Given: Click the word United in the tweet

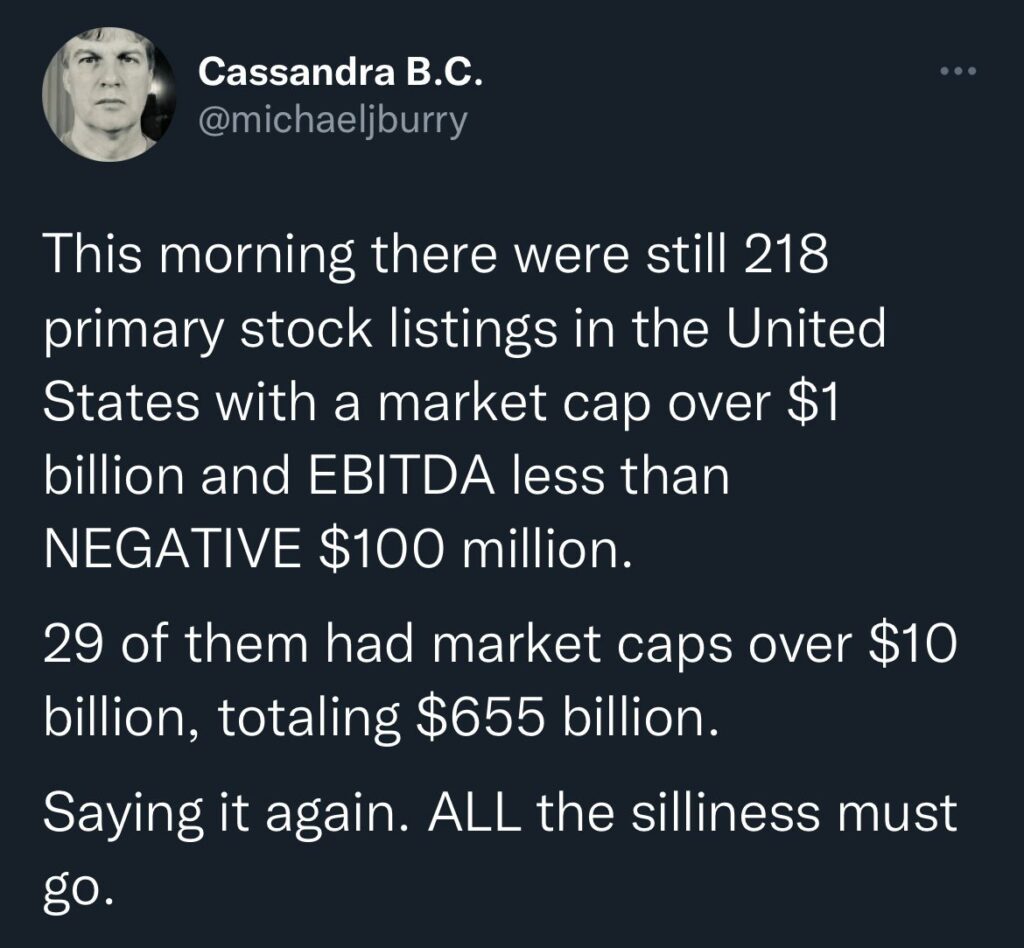Looking at the screenshot, I should (x=808, y=331).
